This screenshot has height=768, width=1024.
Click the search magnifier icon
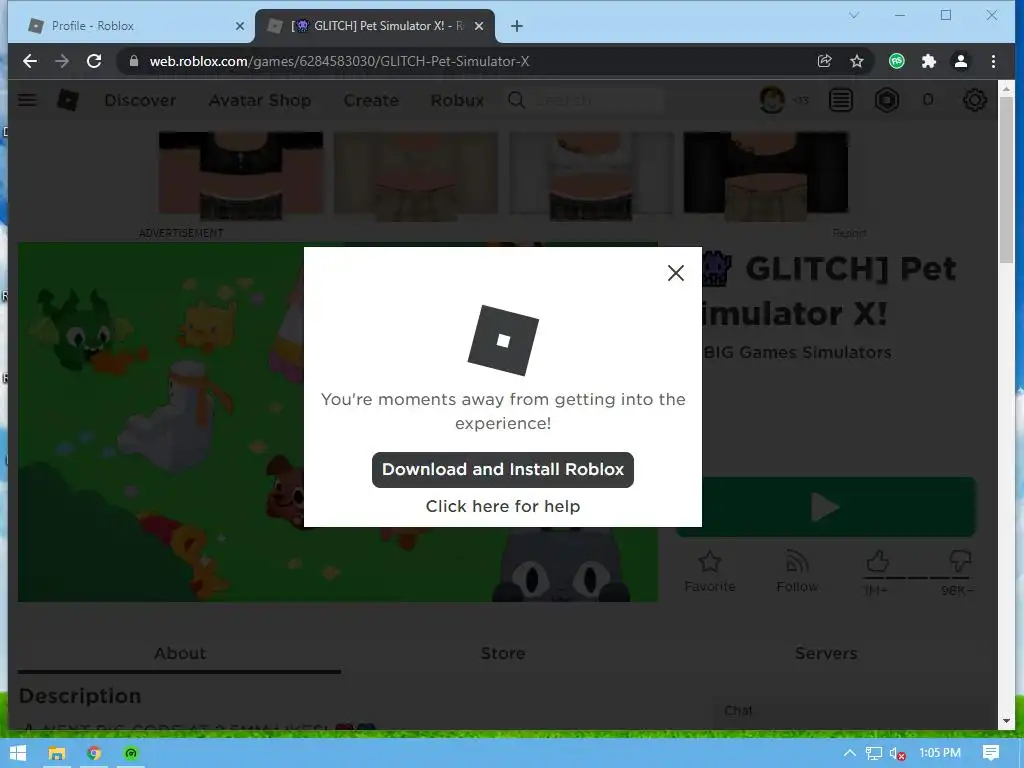tap(516, 100)
